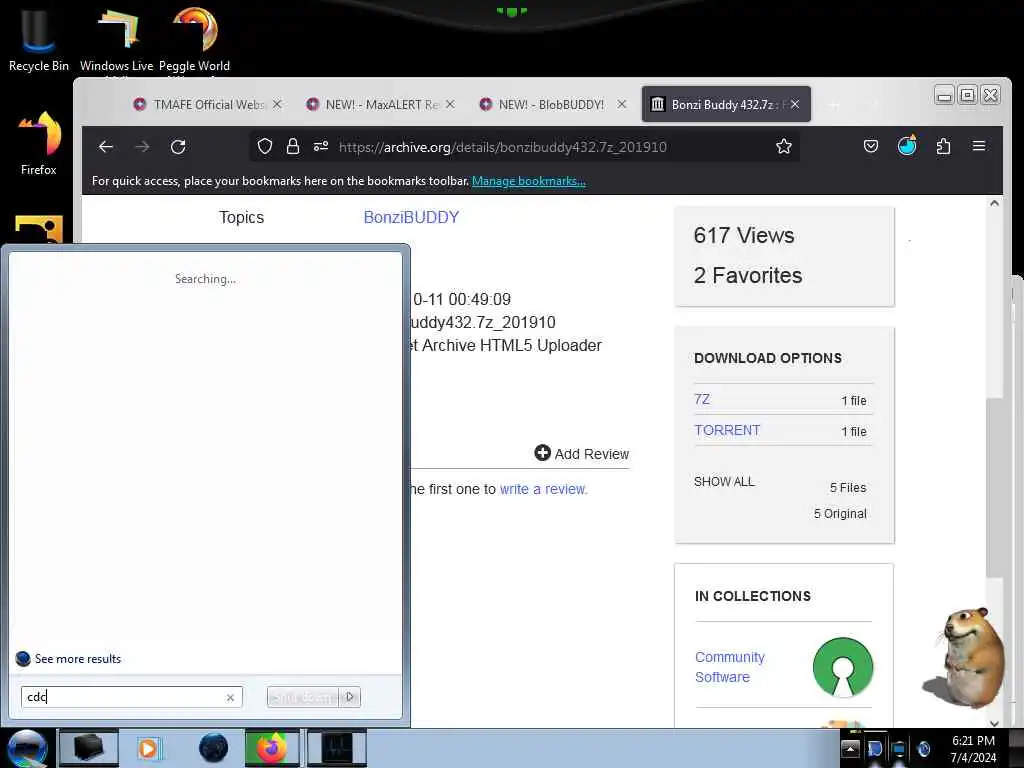Click the network tray icon

(899, 749)
